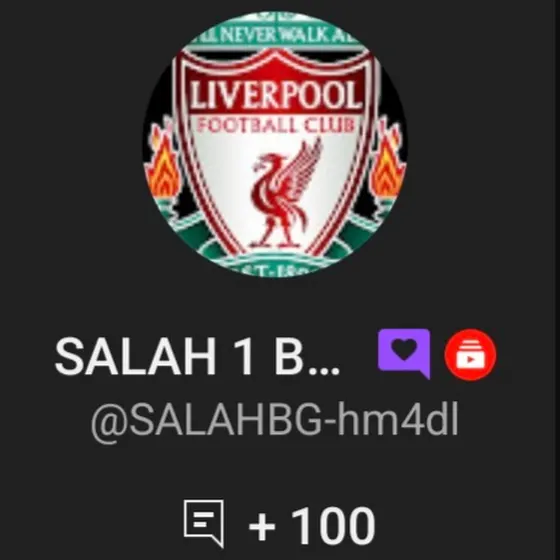Click the + 100 comment count
The height and width of the screenshot is (560, 560).
[x=312, y=526]
